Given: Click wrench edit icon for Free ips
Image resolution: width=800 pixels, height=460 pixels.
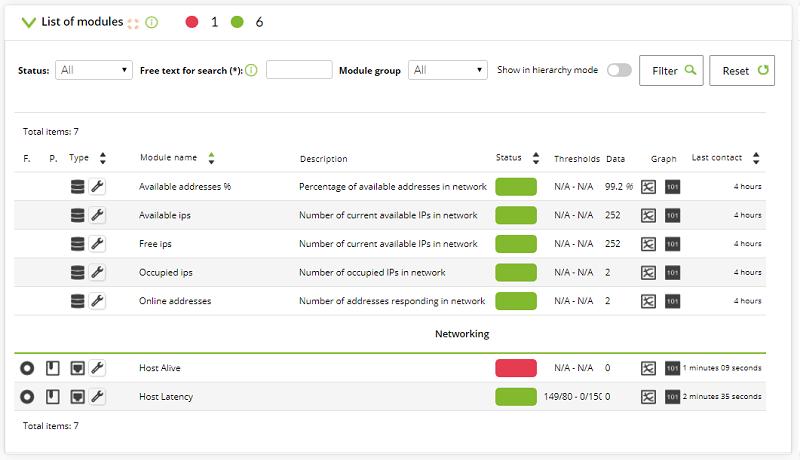Looking at the screenshot, I should coord(97,244).
